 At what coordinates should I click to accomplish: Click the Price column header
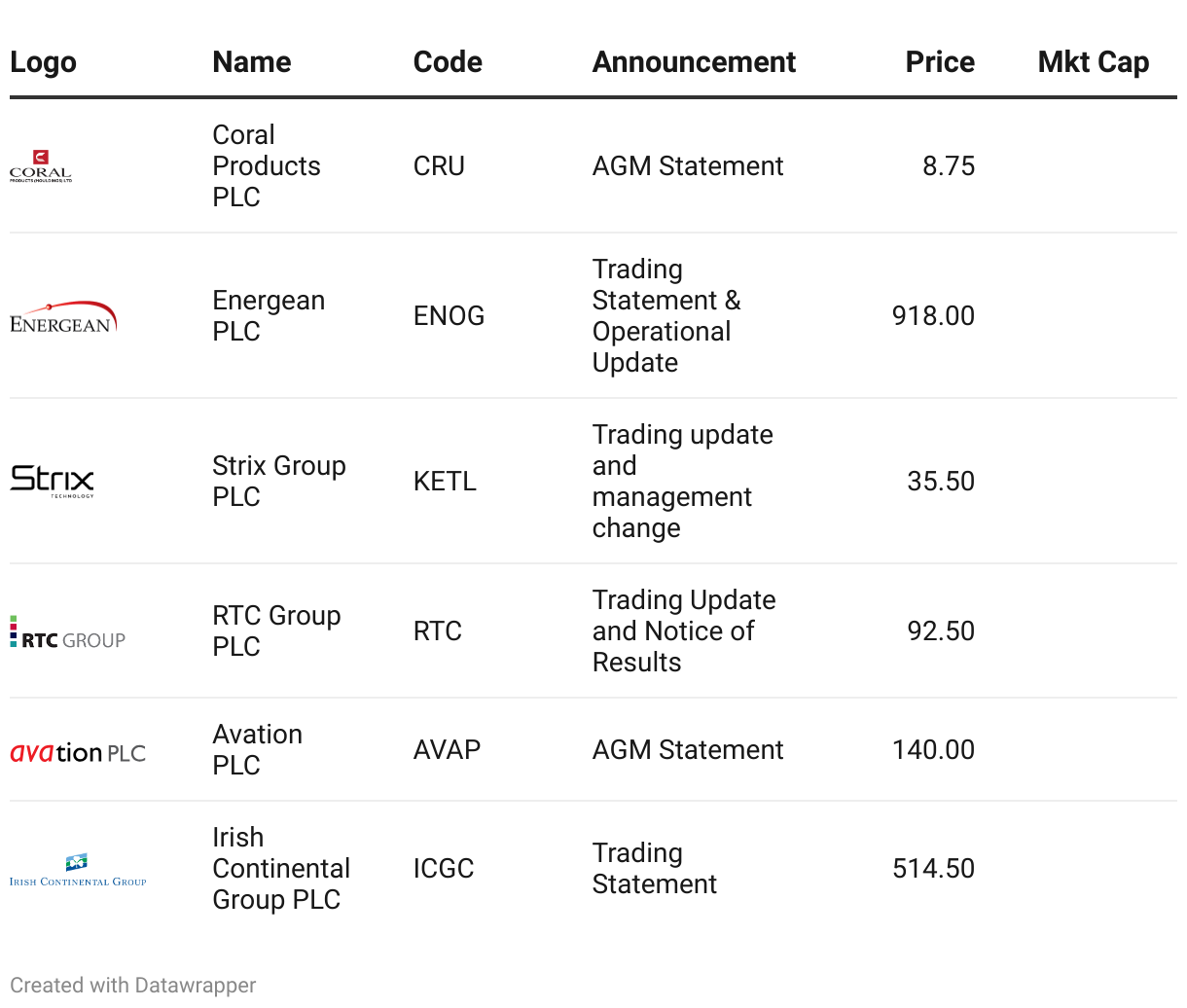coord(939,62)
